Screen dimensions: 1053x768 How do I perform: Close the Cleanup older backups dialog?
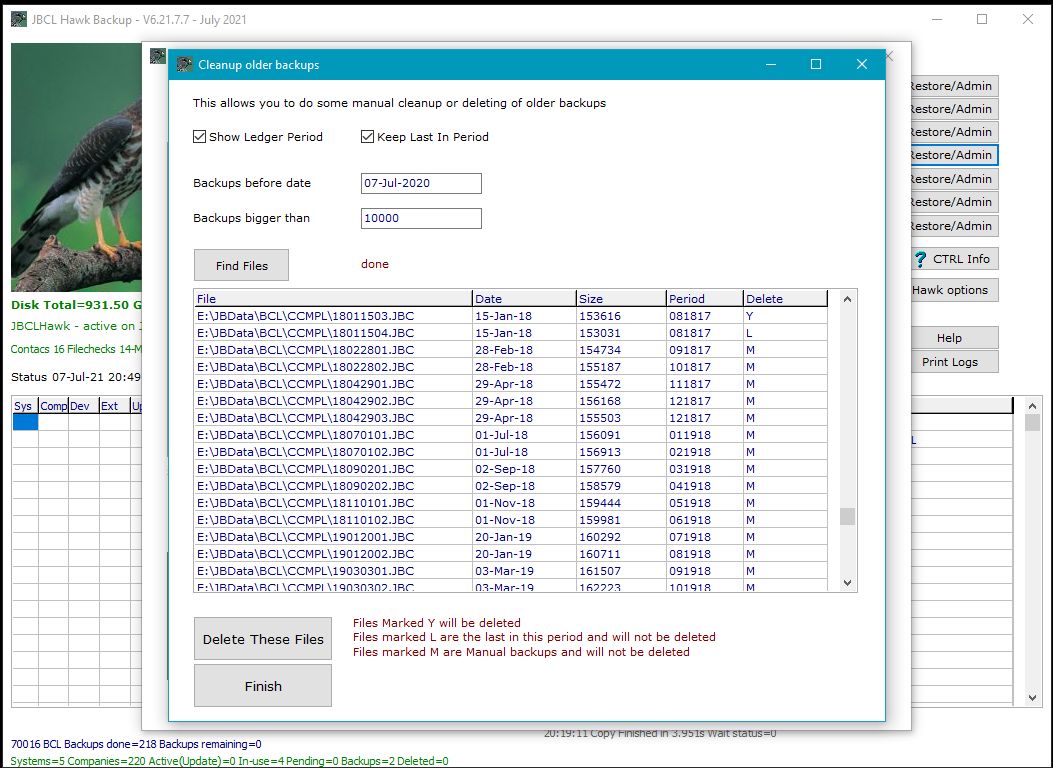click(862, 65)
